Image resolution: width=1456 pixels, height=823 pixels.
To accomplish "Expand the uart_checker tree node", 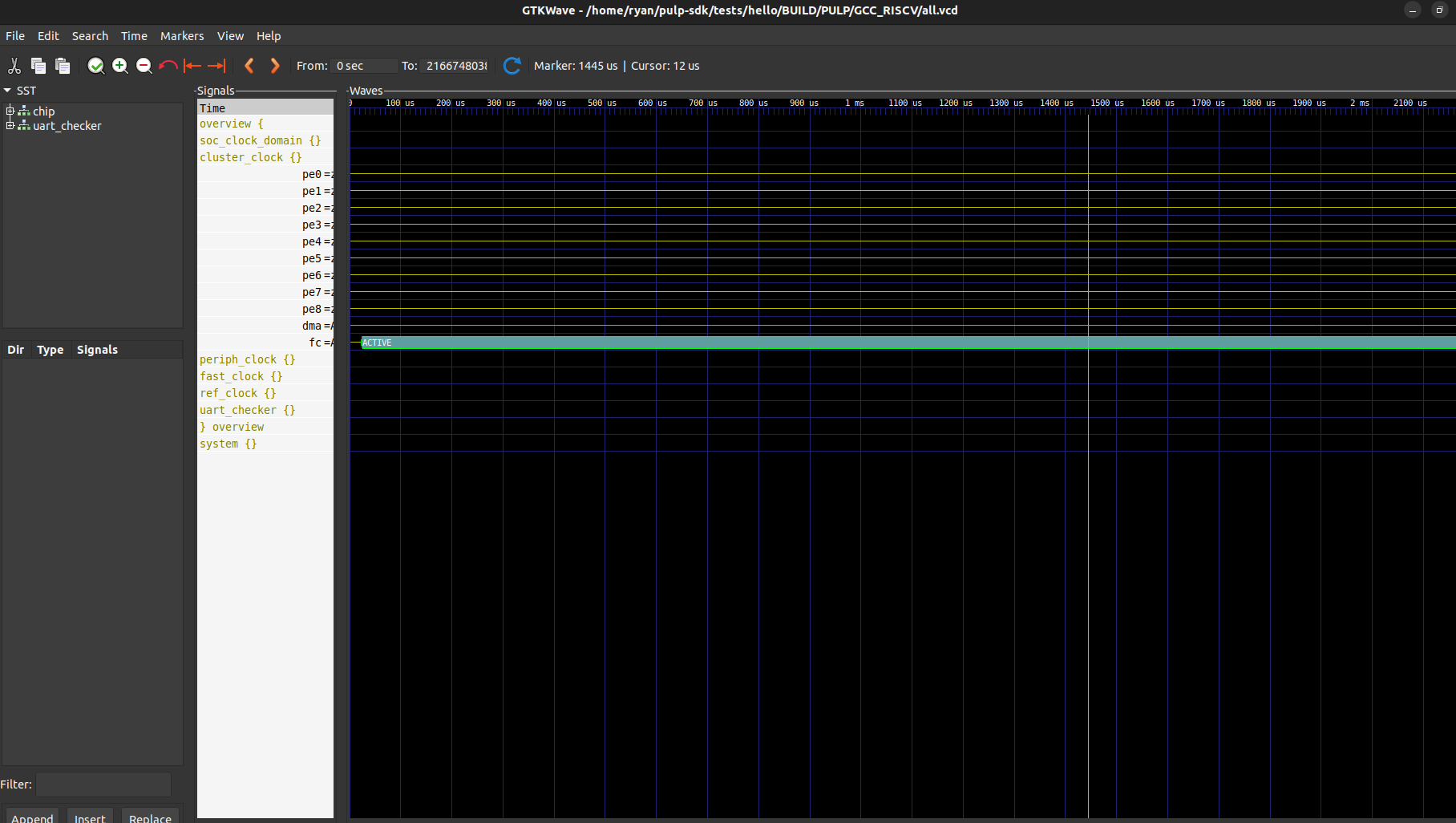I will coord(10,125).
